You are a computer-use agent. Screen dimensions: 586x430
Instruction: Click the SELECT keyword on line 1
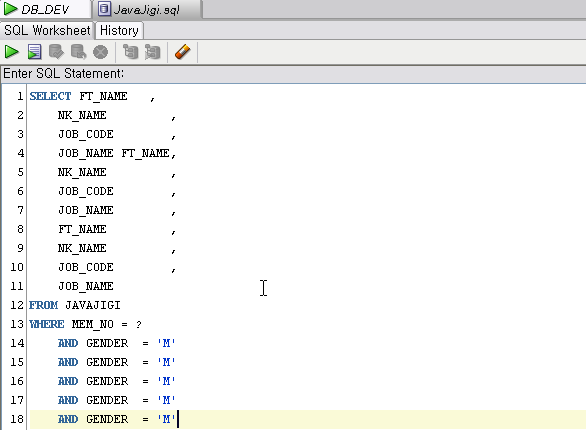50,96
